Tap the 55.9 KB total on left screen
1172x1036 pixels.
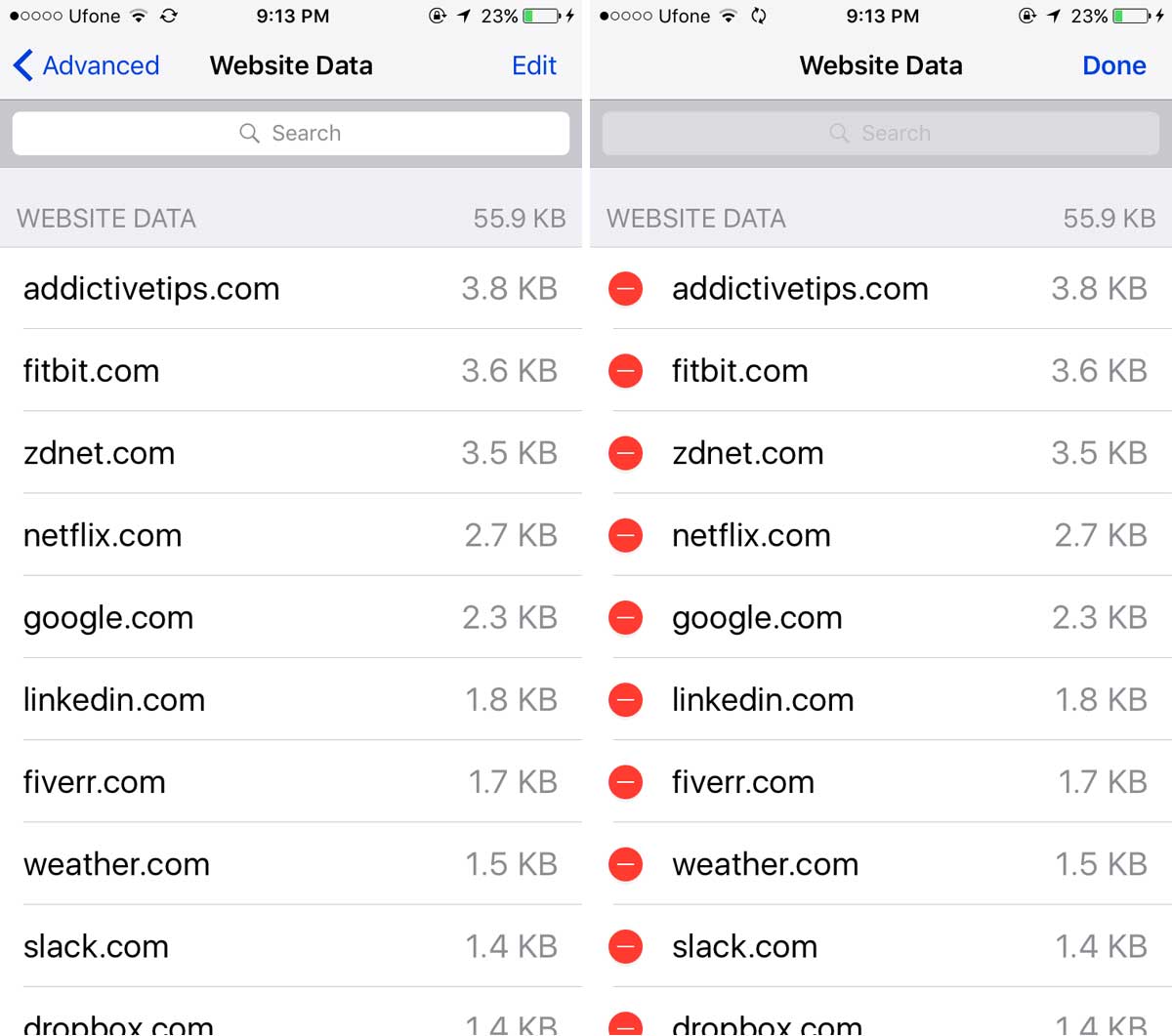coord(520,218)
